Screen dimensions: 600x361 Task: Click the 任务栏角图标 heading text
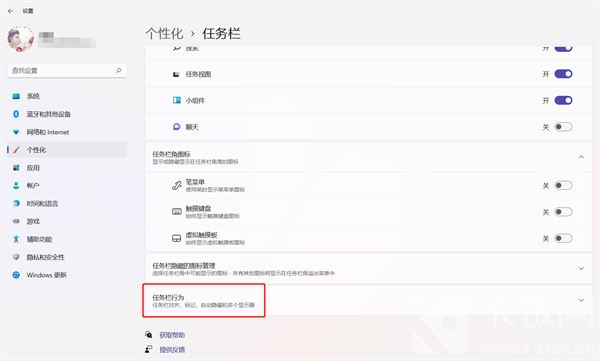pos(171,154)
